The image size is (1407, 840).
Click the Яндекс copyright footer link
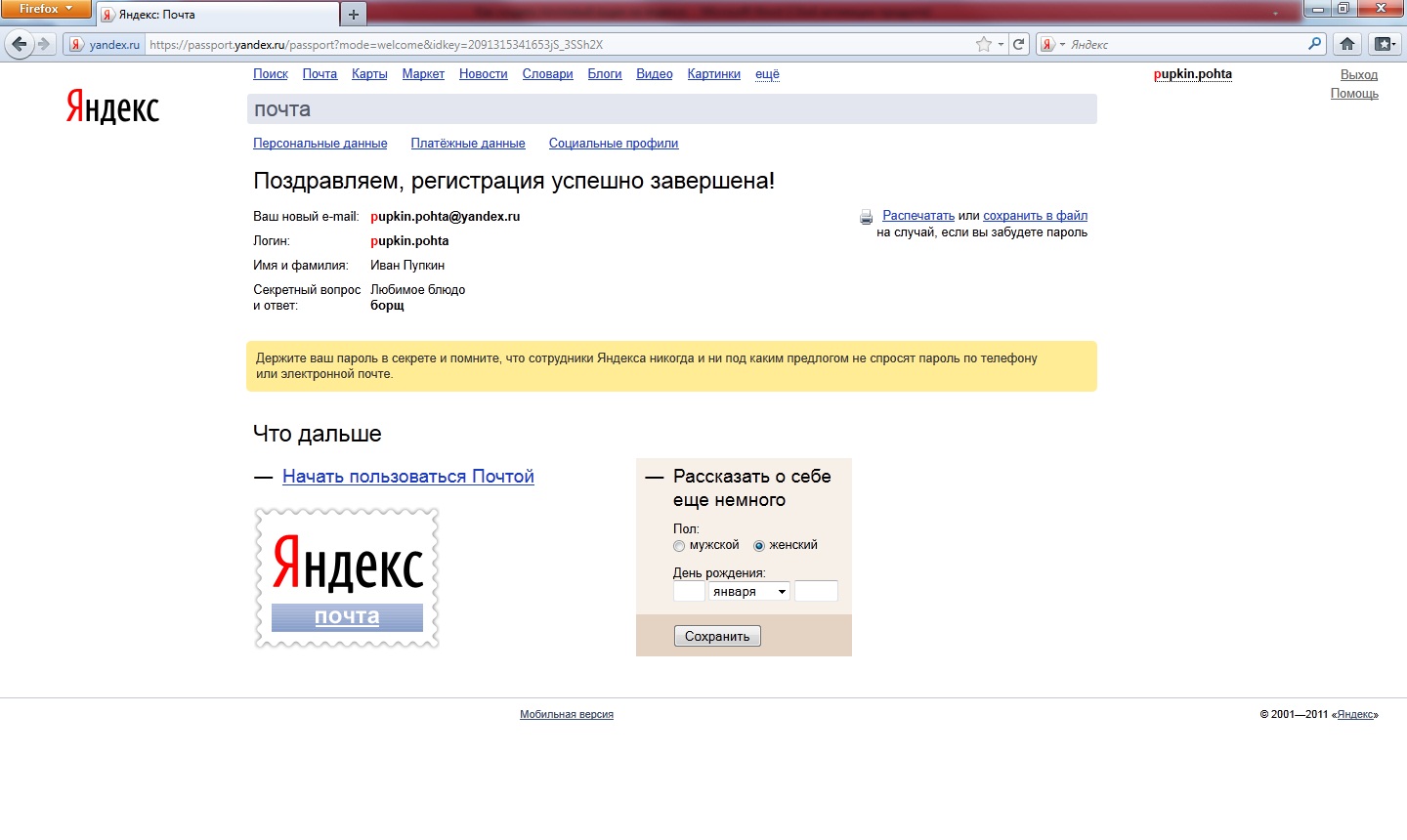point(1356,715)
